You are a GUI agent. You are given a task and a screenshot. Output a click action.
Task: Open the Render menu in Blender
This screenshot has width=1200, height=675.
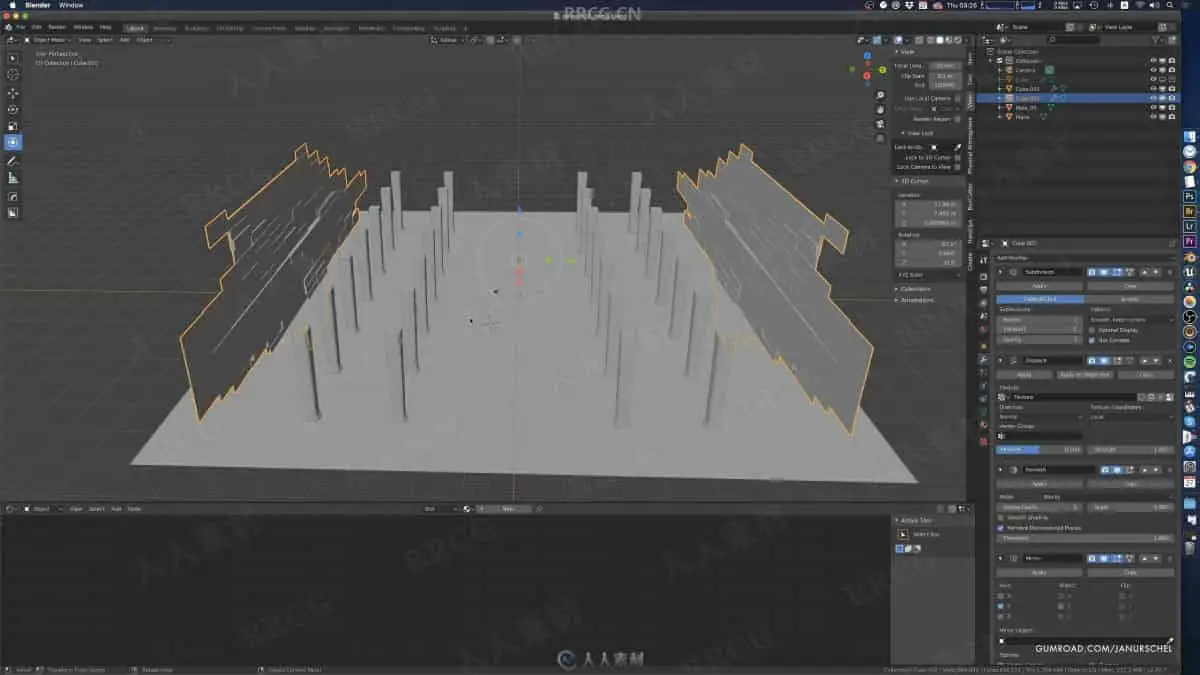point(57,27)
